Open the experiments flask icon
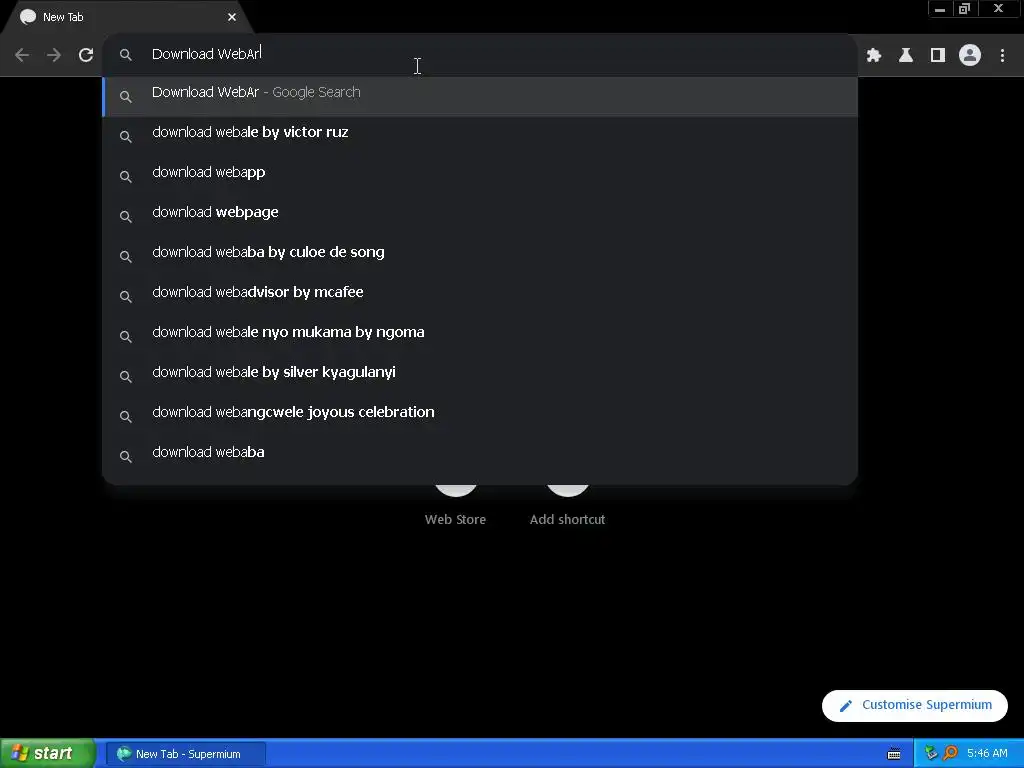 click(x=906, y=56)
